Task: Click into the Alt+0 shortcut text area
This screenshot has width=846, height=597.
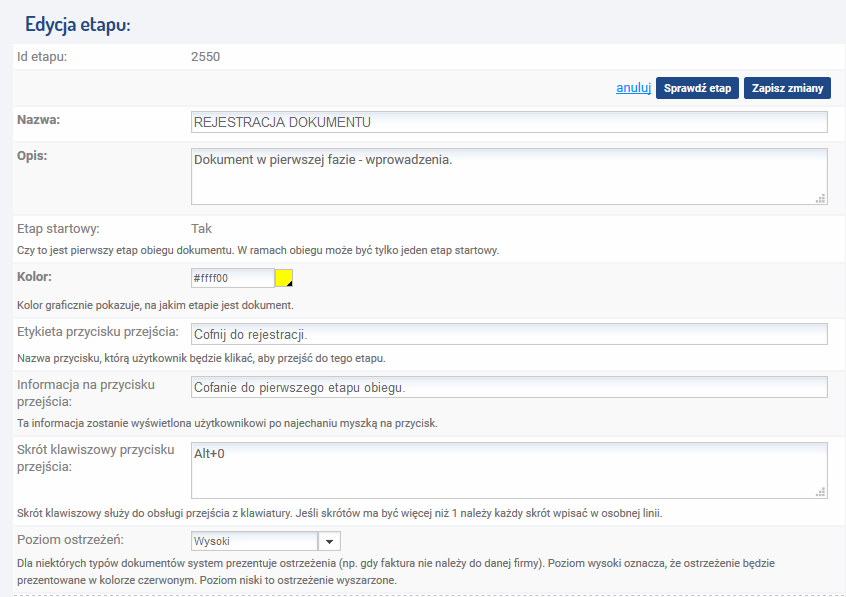Action: pyautogui.click(x=509, y=470)
